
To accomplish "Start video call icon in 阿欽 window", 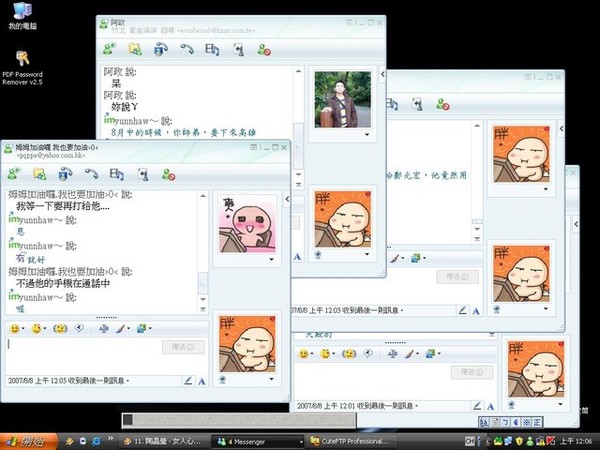I will (161, 49).
